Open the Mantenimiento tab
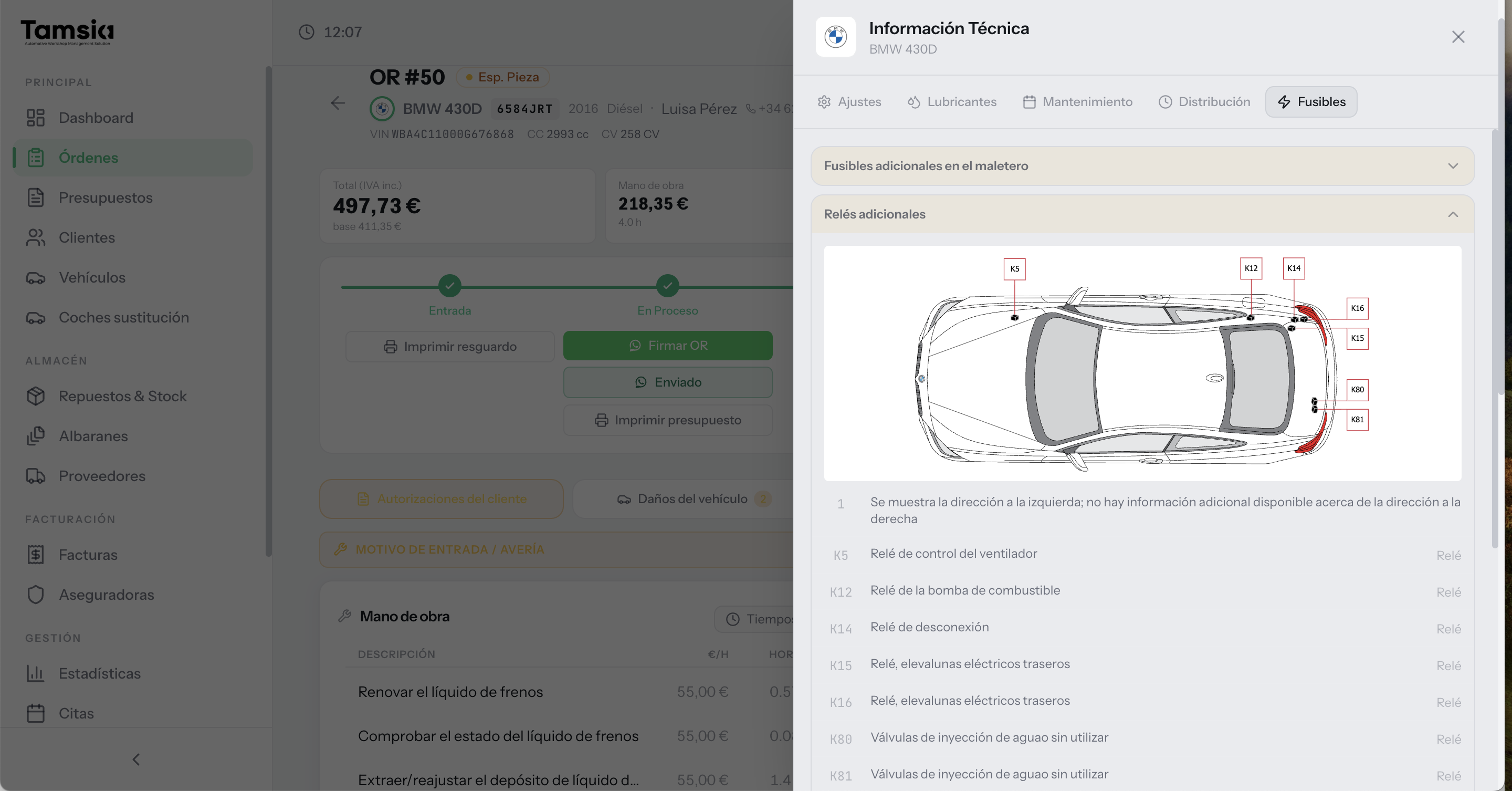The image size is (1512, 791). tap(1077, 101)
